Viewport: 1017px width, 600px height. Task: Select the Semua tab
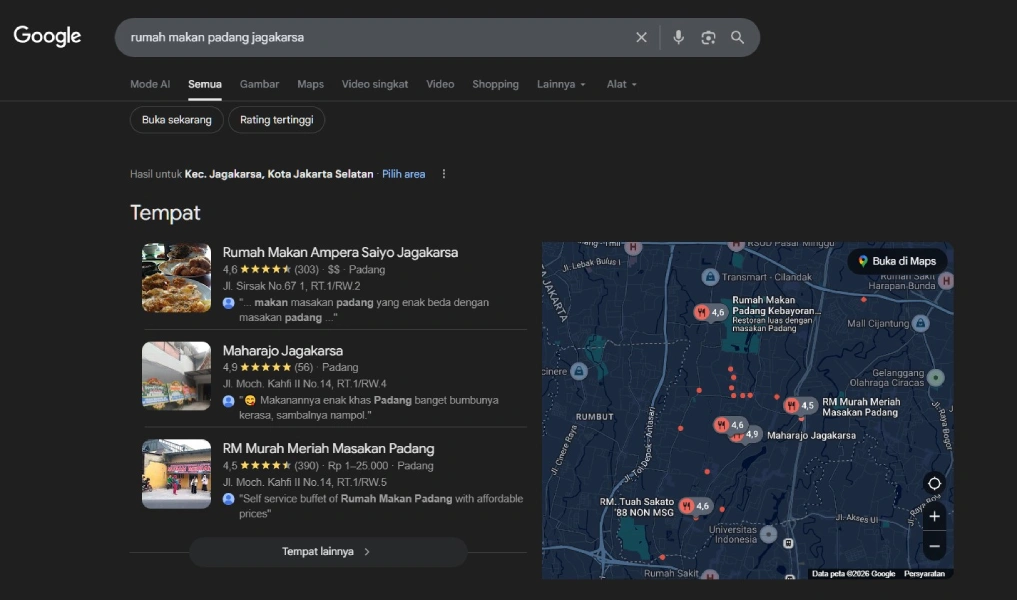[x=205, y=84]
